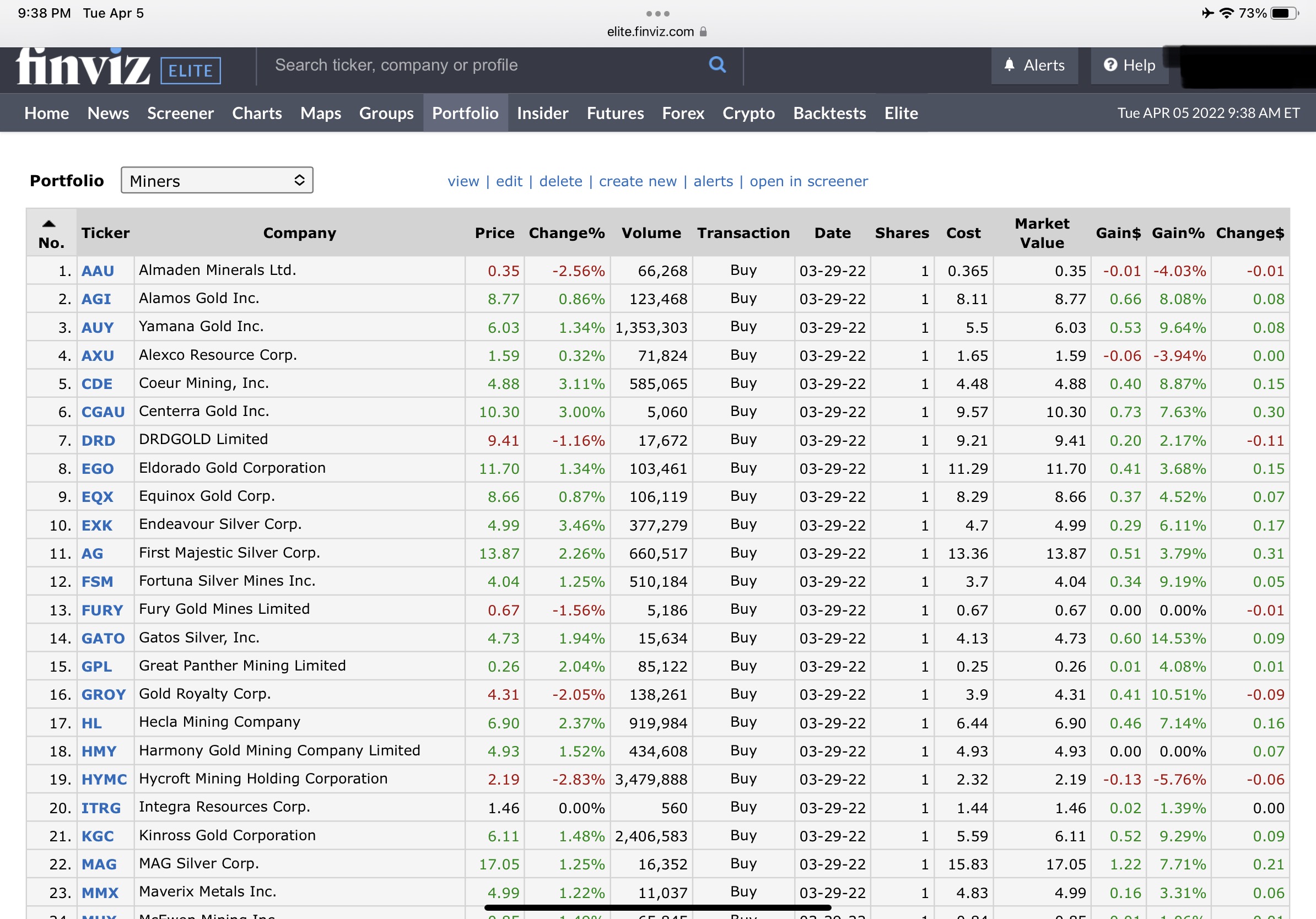Click the 'edit' portfolio link
This screenshot has height=919, width=1316.
509,182
